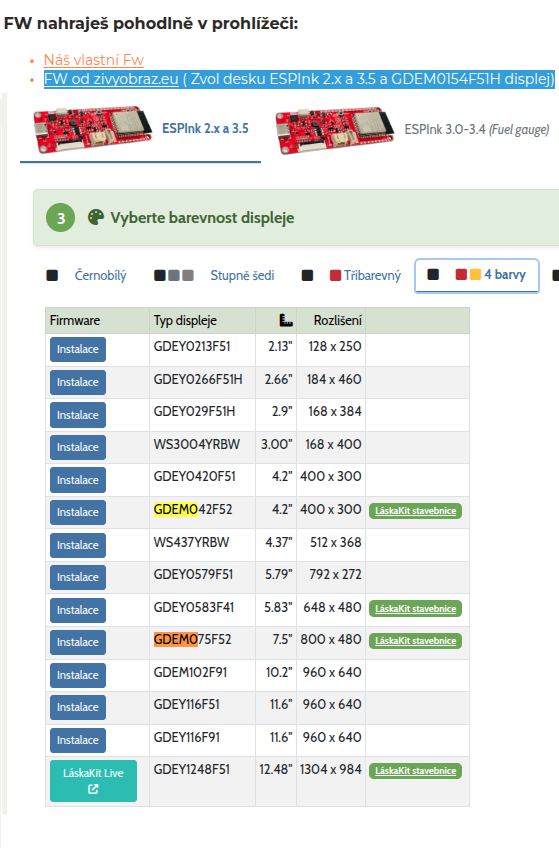Select the 4 barvy color tab
This screenshot has height=848, width=559.
click(477, 275)
